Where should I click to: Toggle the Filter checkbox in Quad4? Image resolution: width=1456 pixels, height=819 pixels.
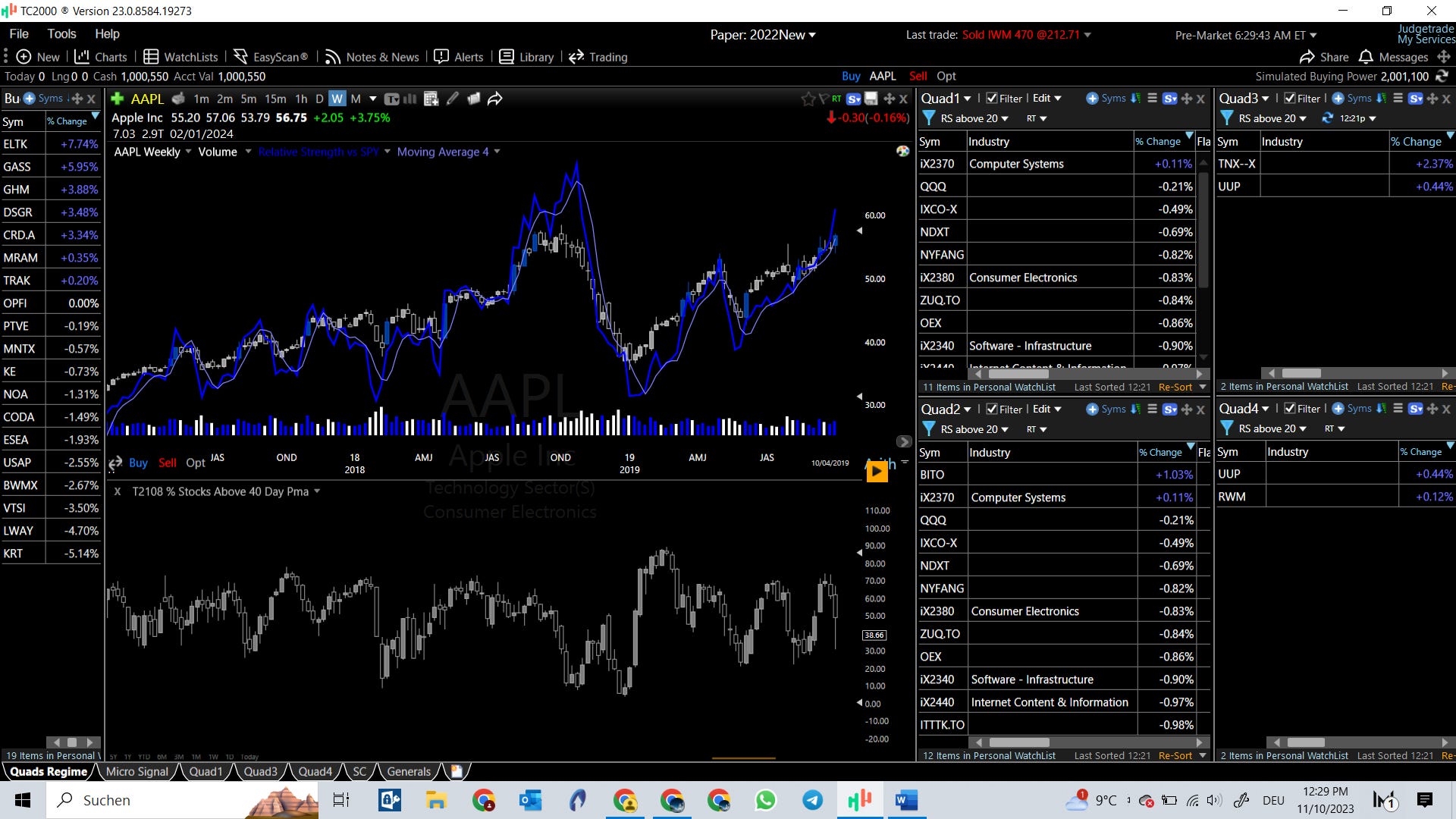(1290, 409)
